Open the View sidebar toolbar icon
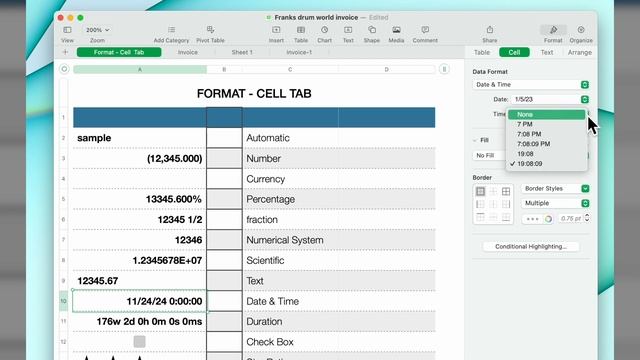This screenshot has width=640, height=360. (67, 30)
